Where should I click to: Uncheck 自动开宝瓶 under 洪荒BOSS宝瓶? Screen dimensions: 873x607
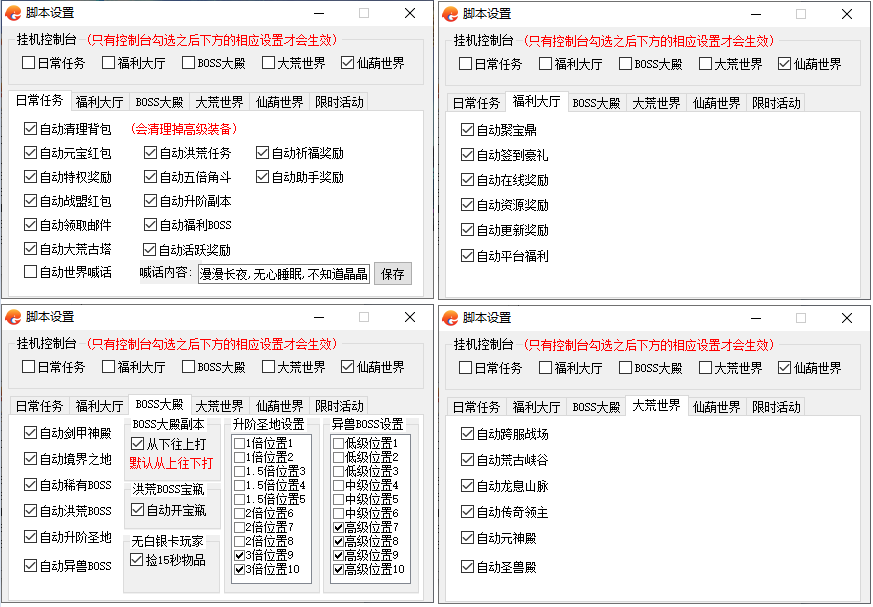click(x=138, y=510)
